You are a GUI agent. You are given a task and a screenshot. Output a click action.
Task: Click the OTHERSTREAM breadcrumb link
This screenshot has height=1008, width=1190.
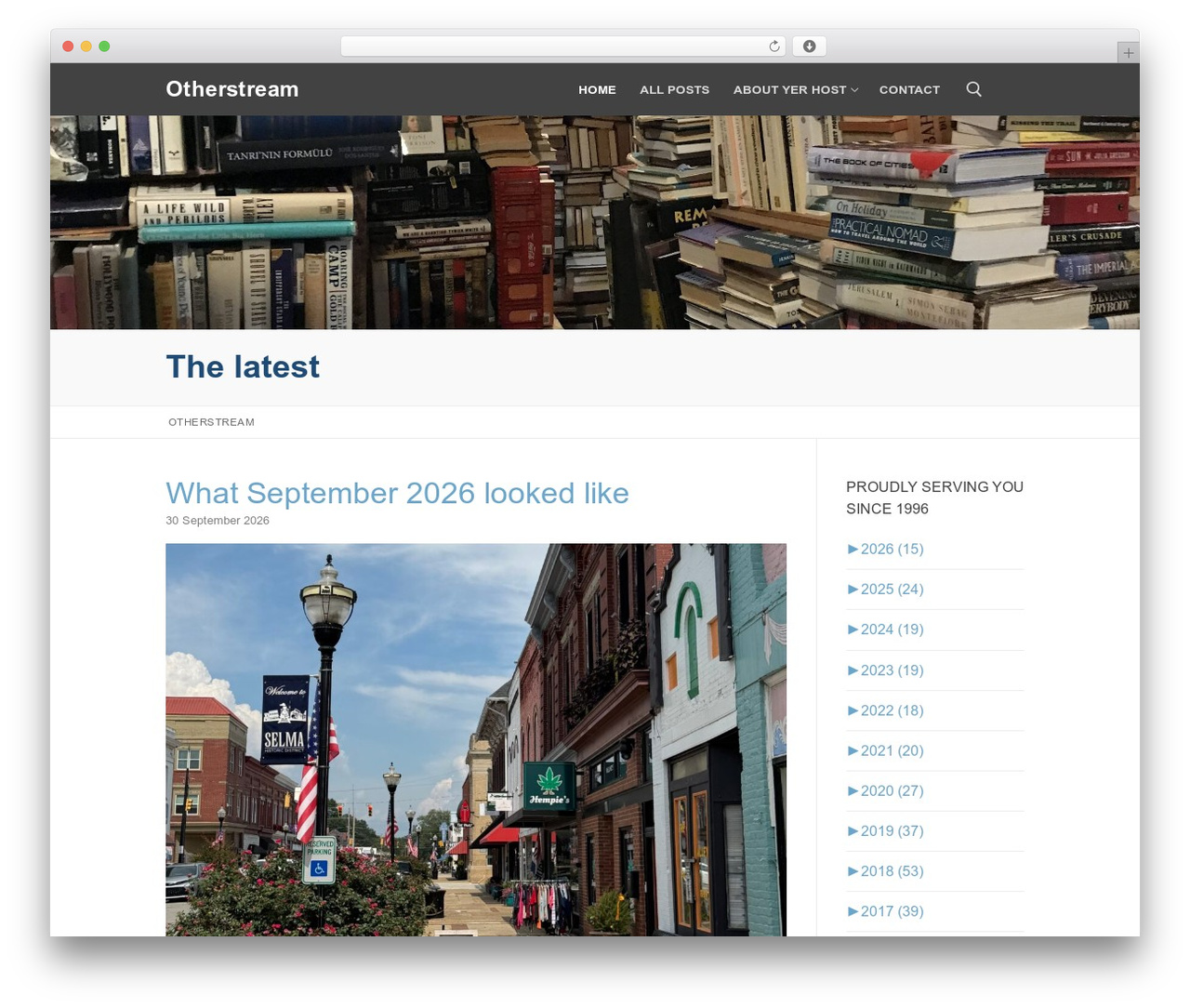[211, 422]
